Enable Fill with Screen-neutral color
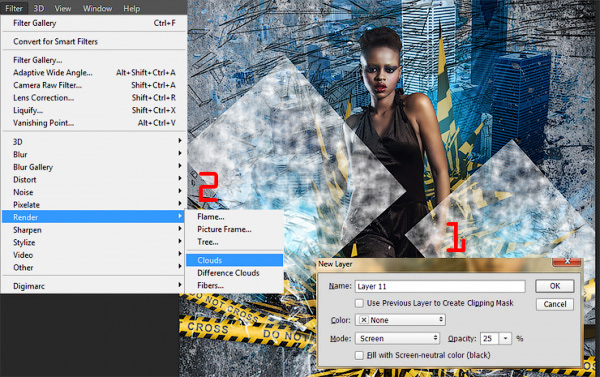The height and width of the screenshot is (377, 600). tap(359, 355)
